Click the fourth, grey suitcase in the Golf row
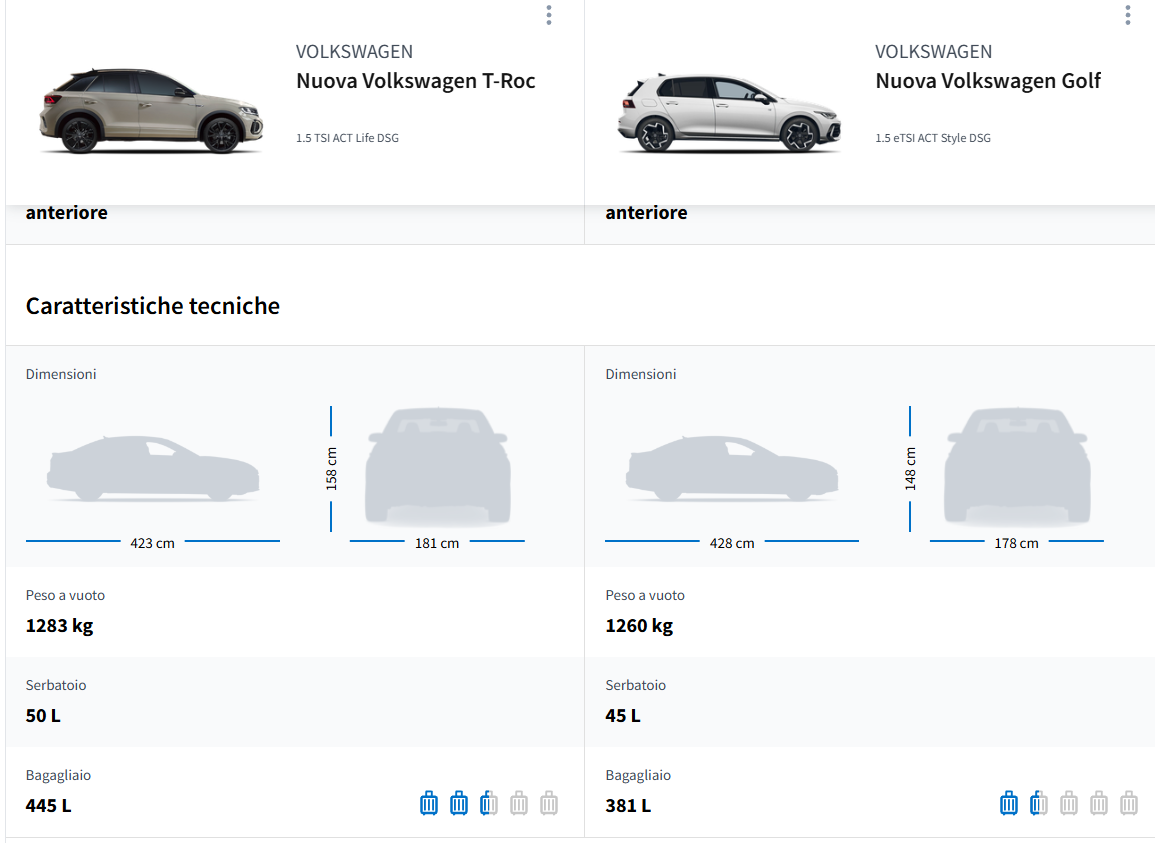 coord(1099,803)
